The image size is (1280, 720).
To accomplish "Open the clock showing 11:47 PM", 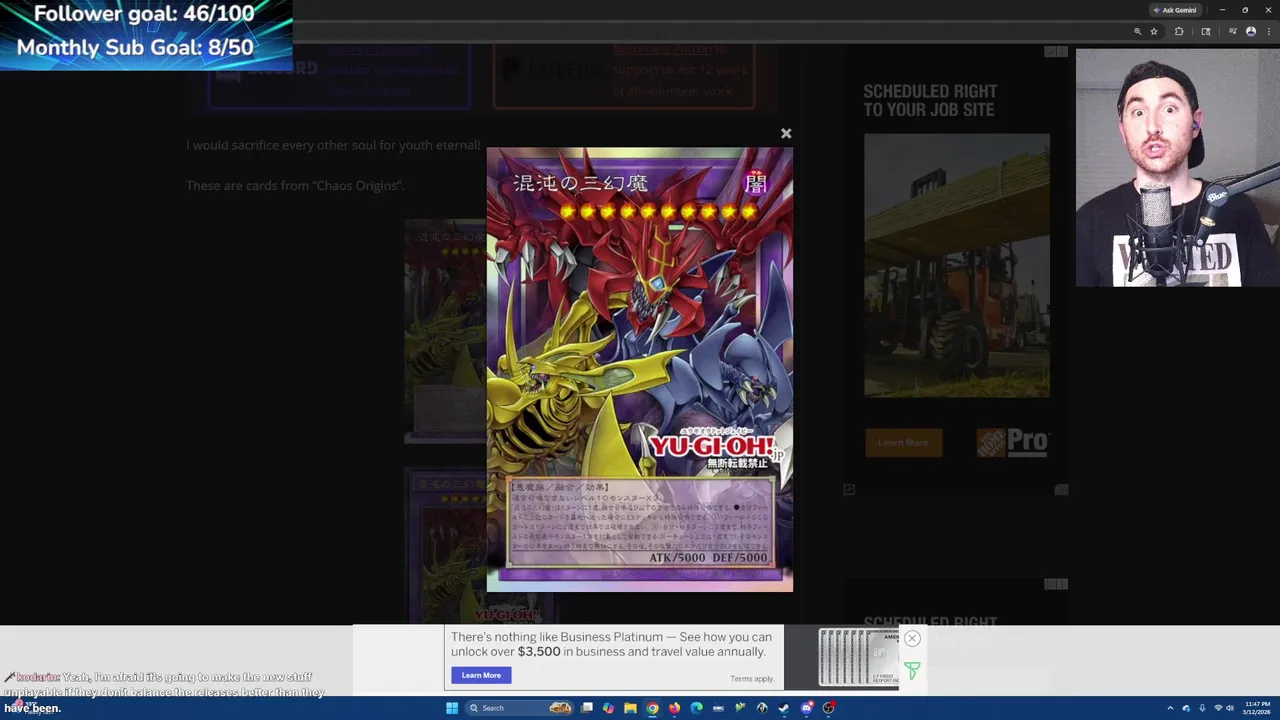I will coord(1257,708).
